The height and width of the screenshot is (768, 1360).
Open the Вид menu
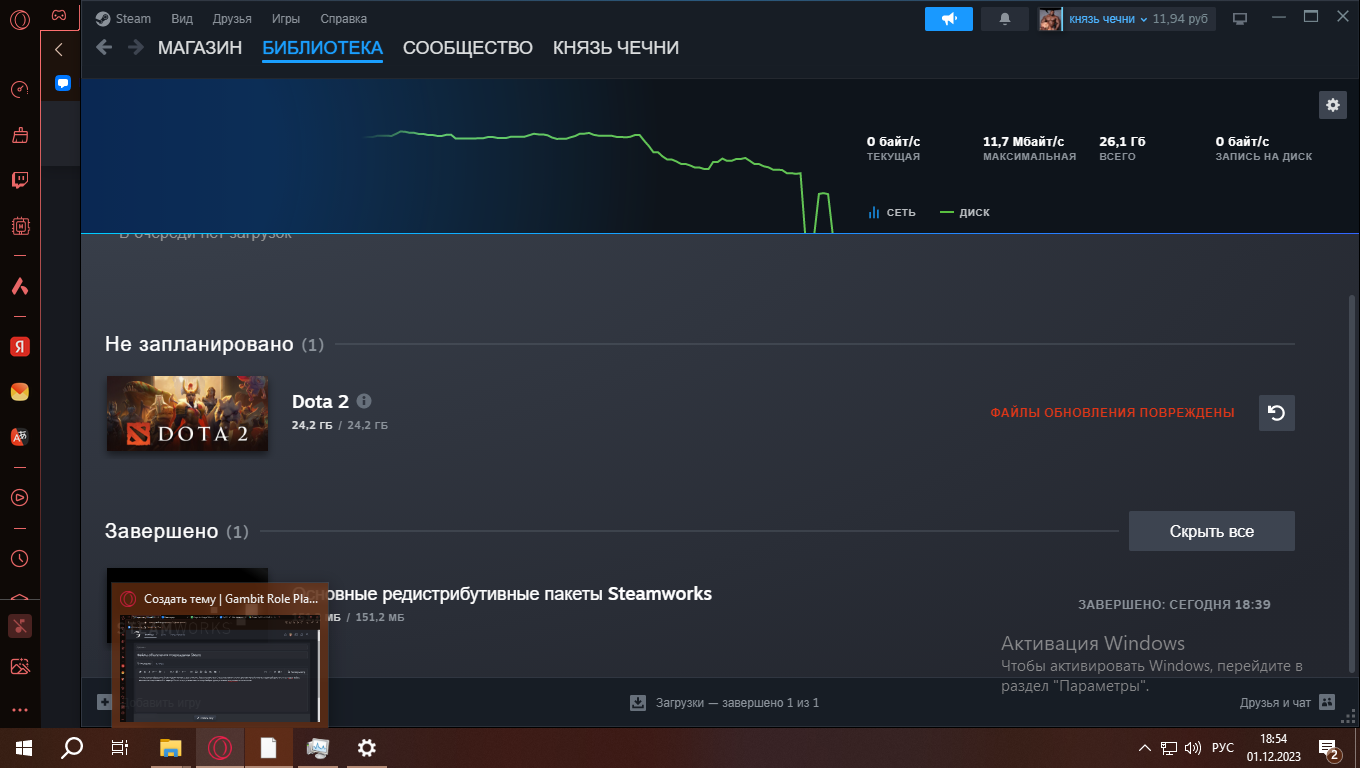tap(182, 19)
